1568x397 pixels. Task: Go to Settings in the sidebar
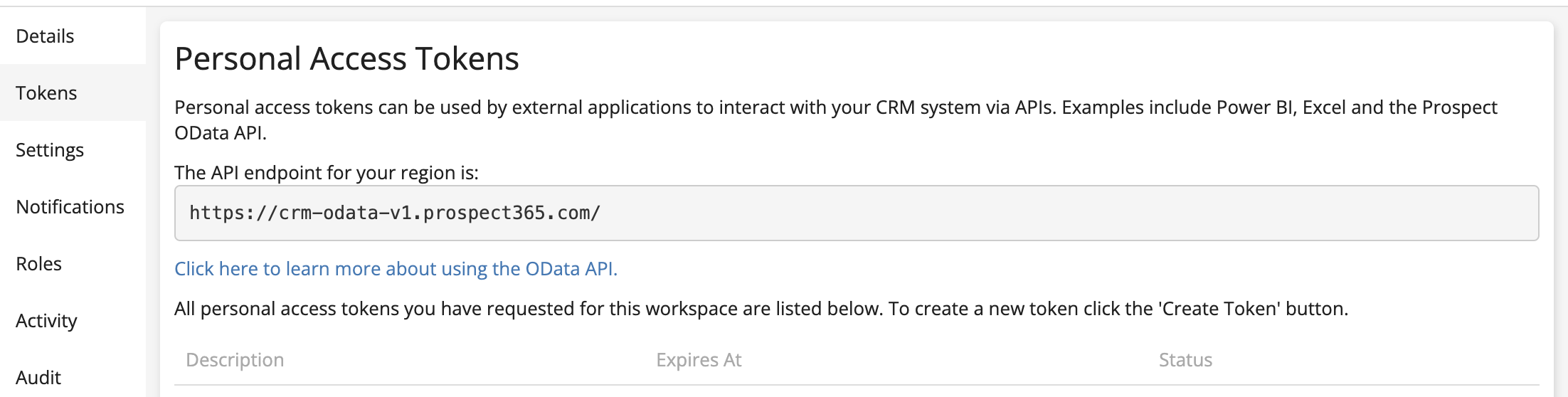point(50,150)
